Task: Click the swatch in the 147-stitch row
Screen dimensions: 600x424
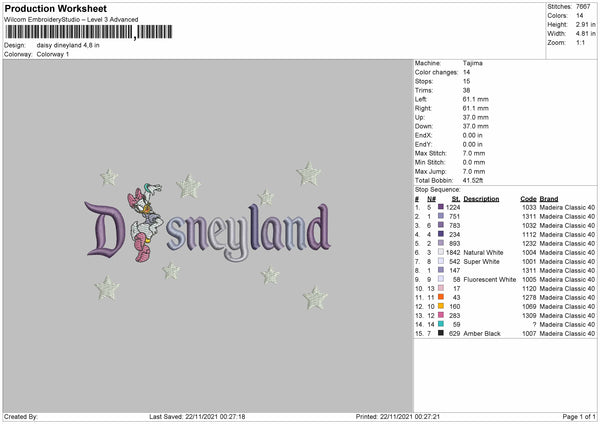Action: pyautogui.click(x=441, y=270)
